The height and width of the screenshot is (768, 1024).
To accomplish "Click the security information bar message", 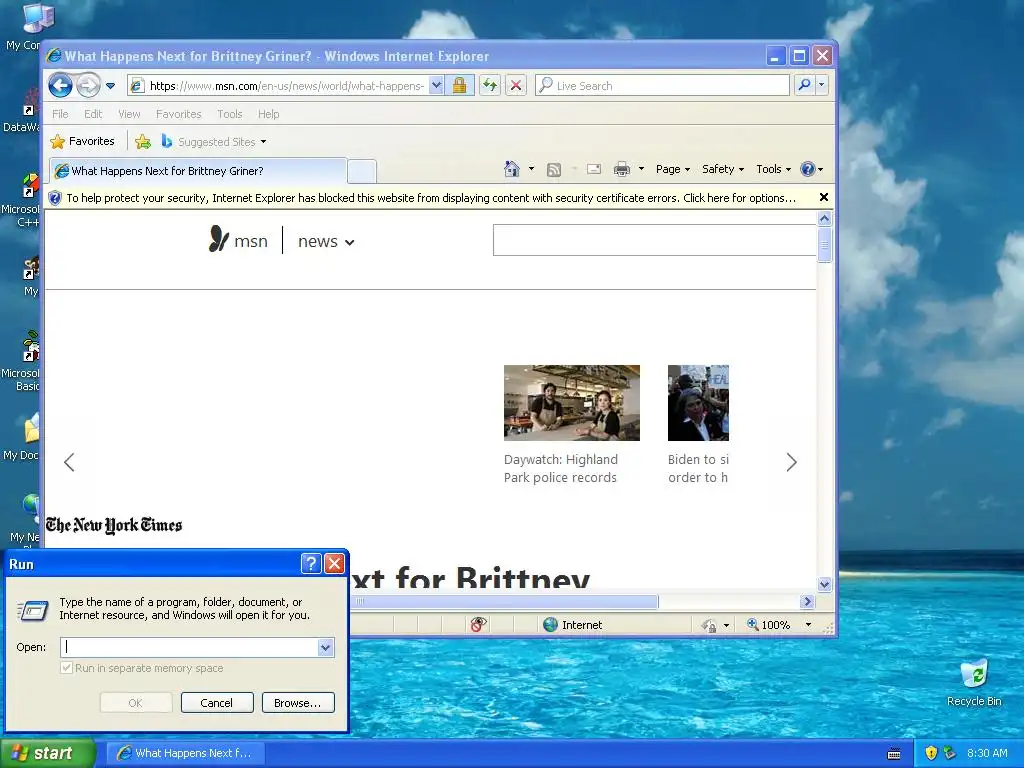I will click(x=431, y=198).
